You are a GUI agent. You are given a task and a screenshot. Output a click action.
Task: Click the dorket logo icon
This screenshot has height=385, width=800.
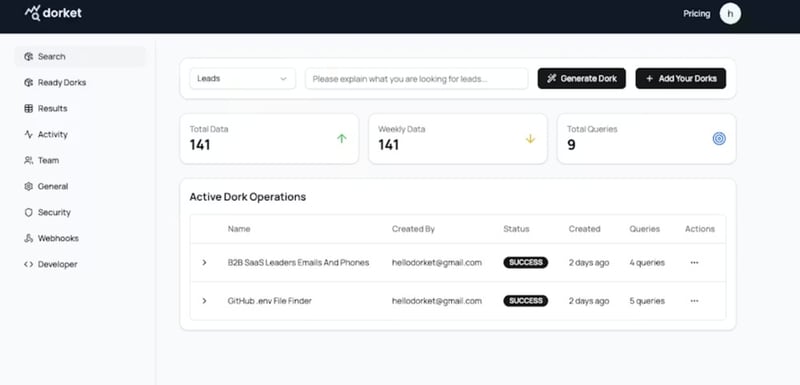(32, 13)
